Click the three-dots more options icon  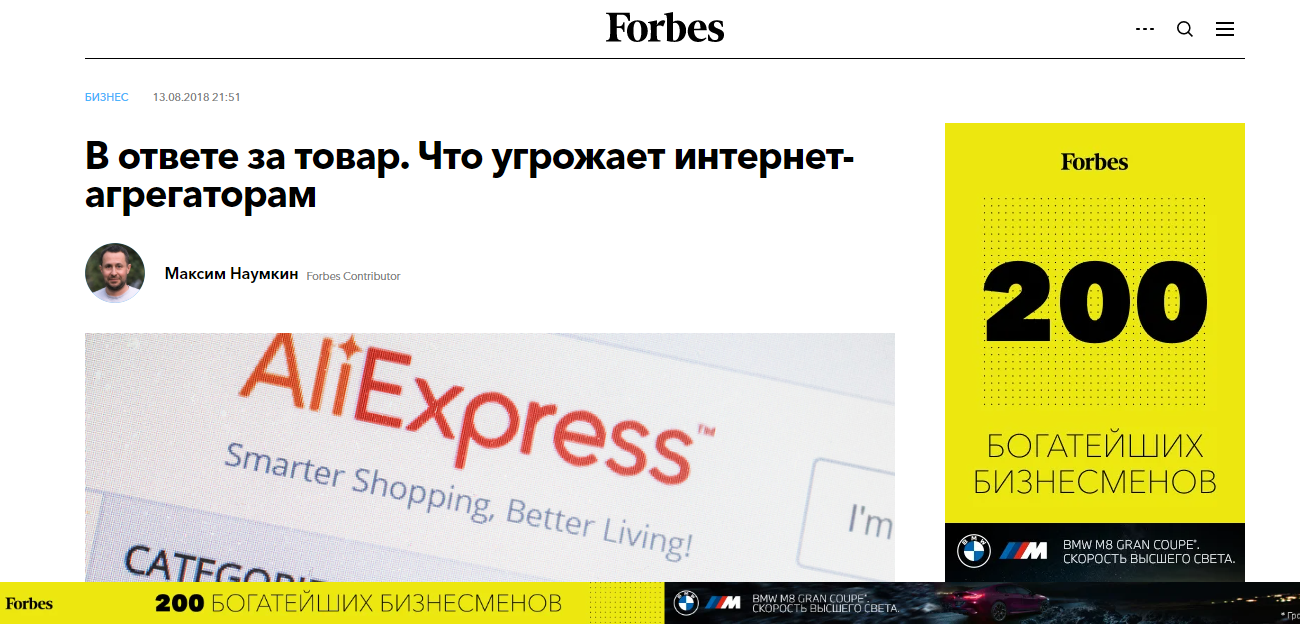(x=1145, y=29)
